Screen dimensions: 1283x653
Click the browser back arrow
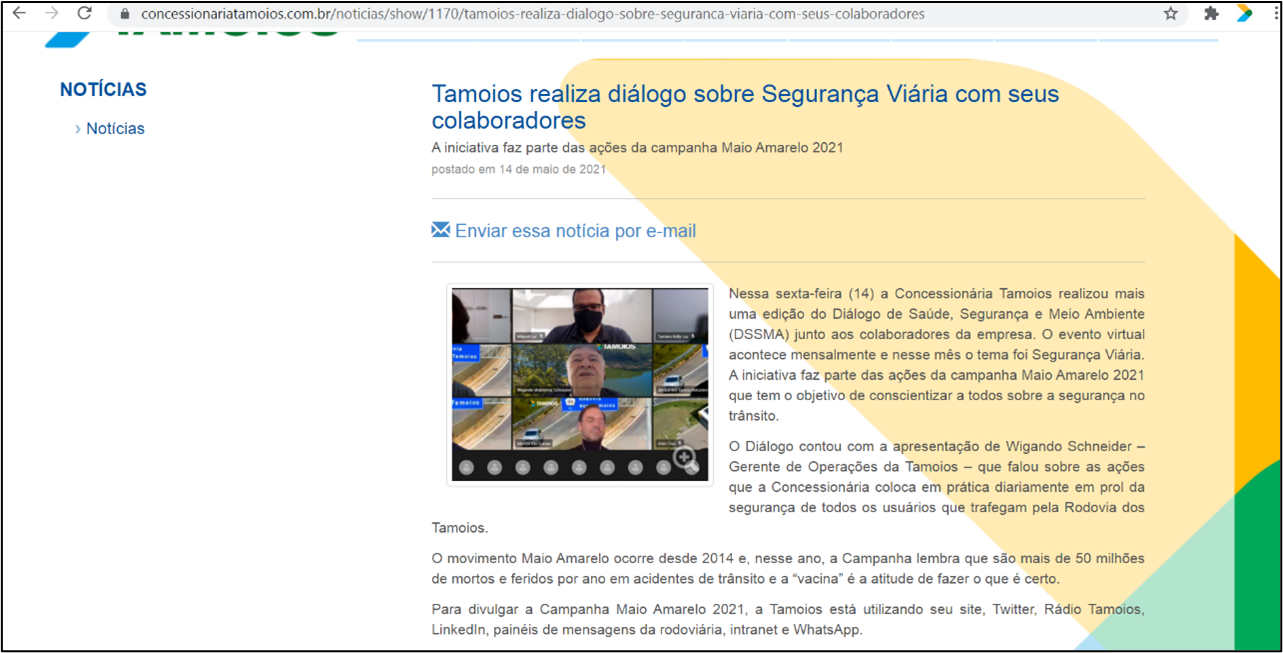click(19, 14)
